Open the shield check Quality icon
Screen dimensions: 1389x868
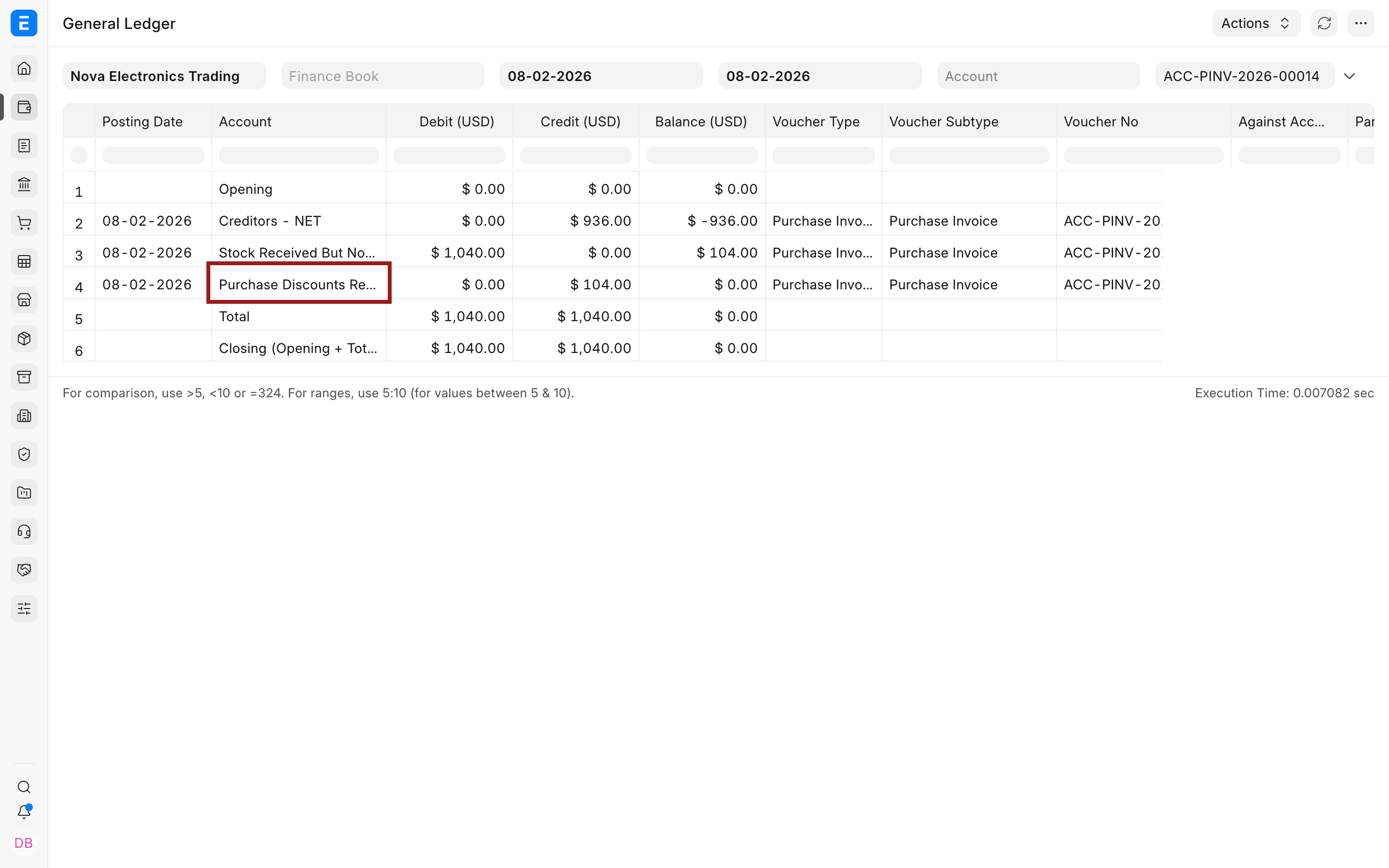pyautogui.click(x=24, y=454)
